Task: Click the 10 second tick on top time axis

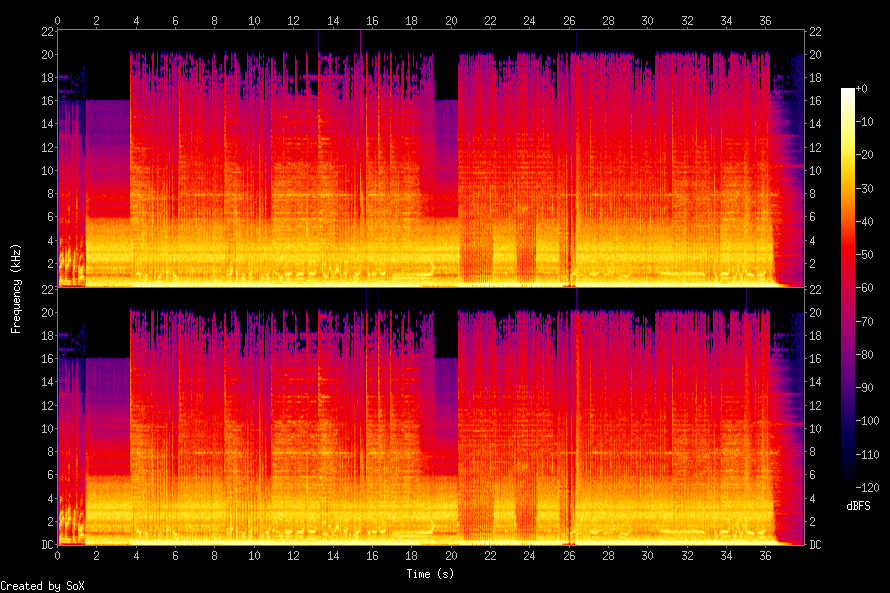Action: (254, 20)
